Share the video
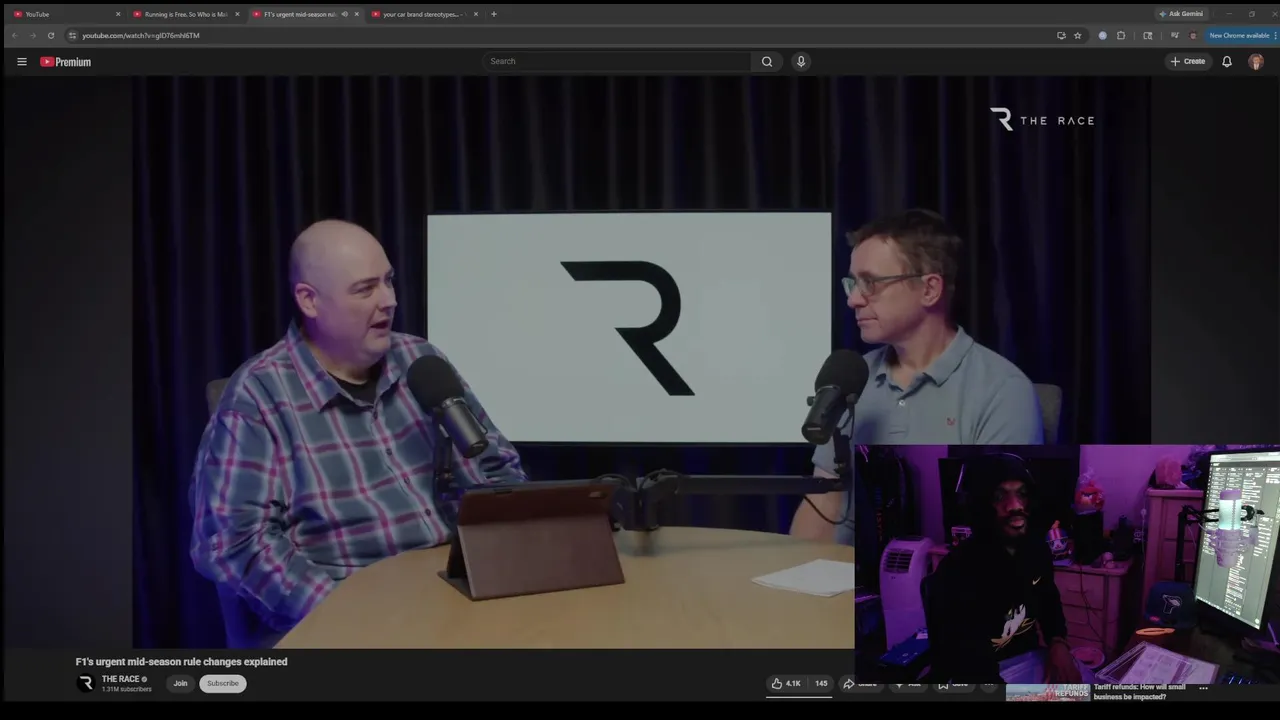The image size is (1280, 720). pos(861,683)
